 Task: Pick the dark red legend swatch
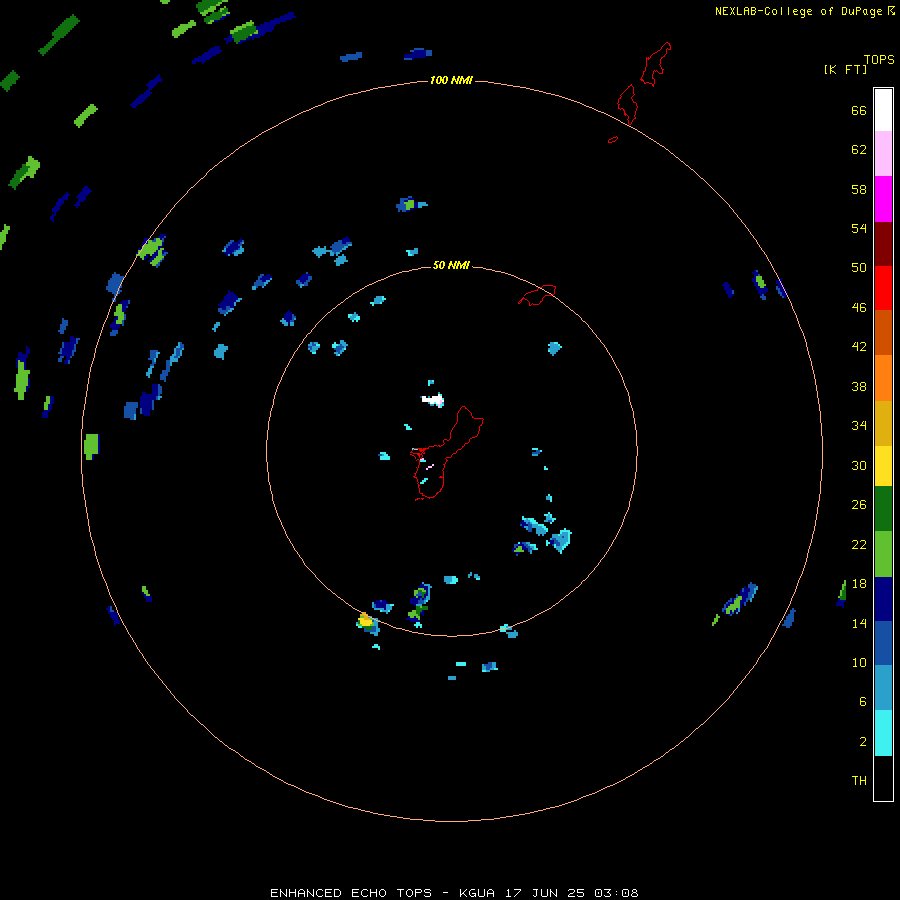coord(883,243)
